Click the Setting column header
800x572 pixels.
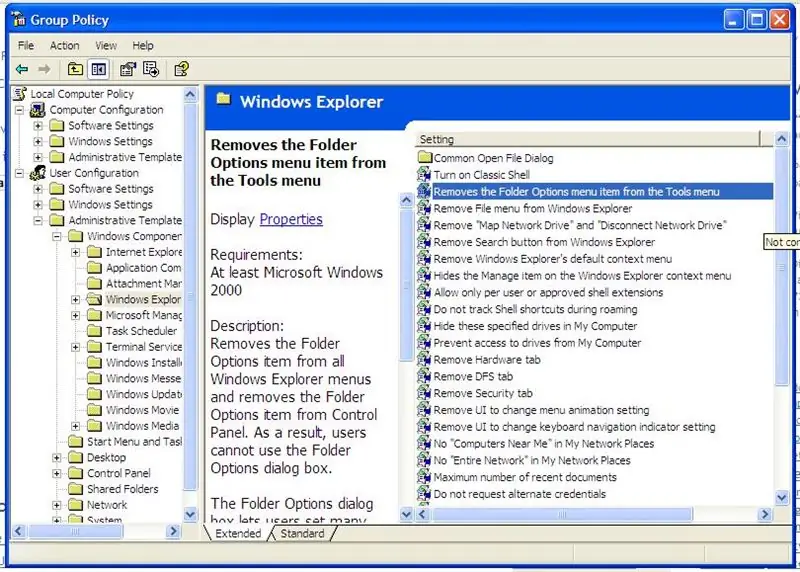[588, 139]
